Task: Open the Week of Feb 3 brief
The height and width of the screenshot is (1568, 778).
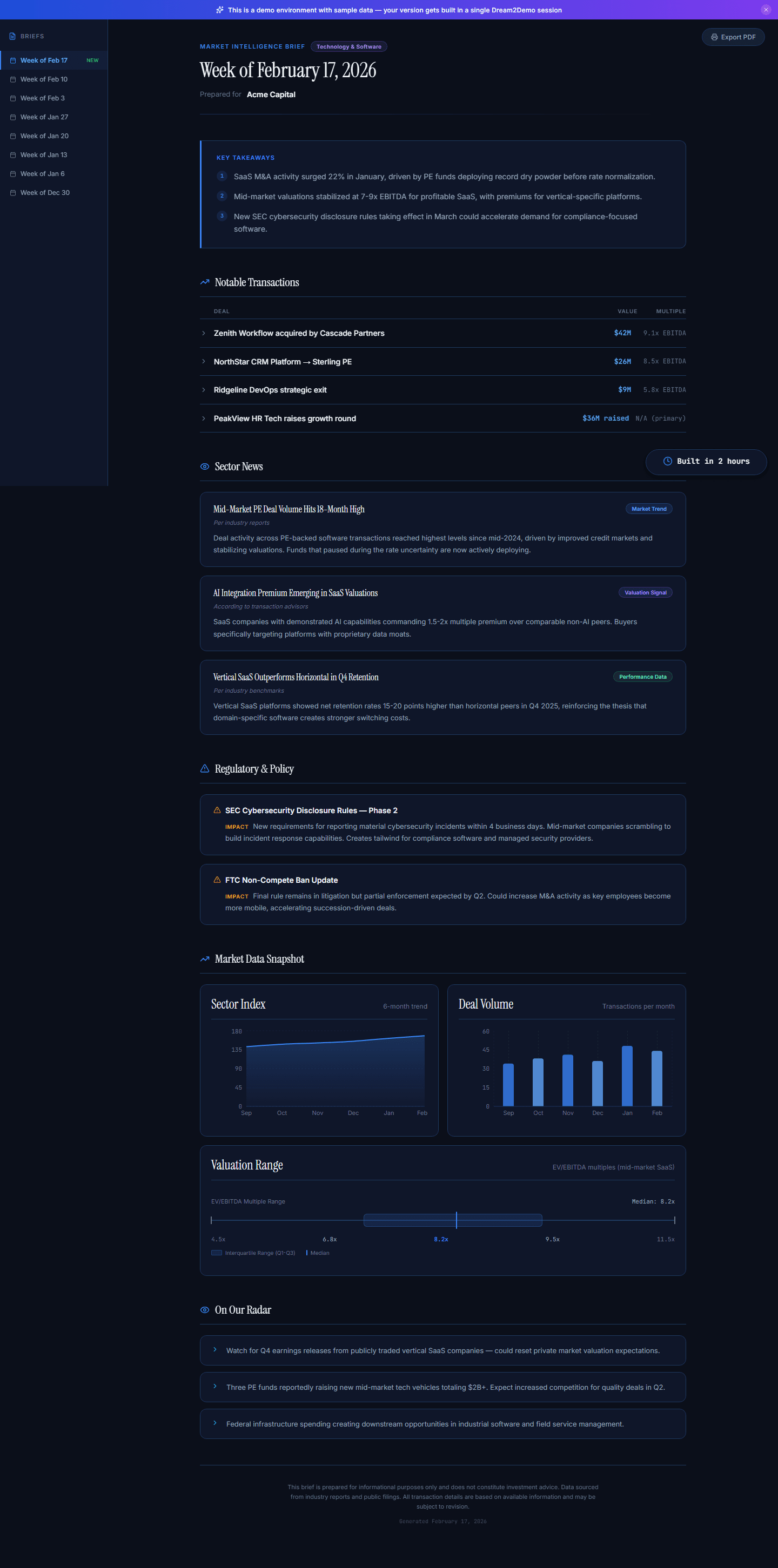Action: [x=53, y=98]
